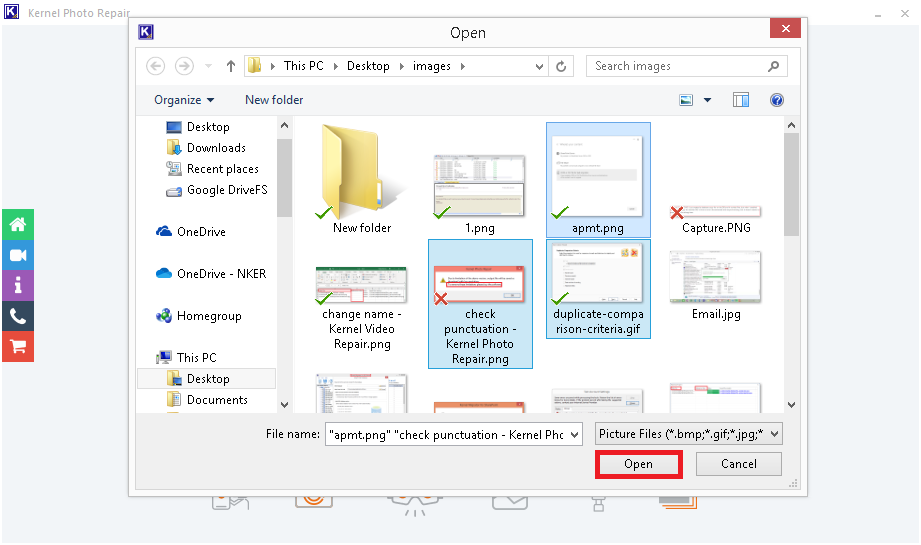This screenshot has width=921, height=545.
Task: Show the preview pane icon
Action: pos(741,100)
